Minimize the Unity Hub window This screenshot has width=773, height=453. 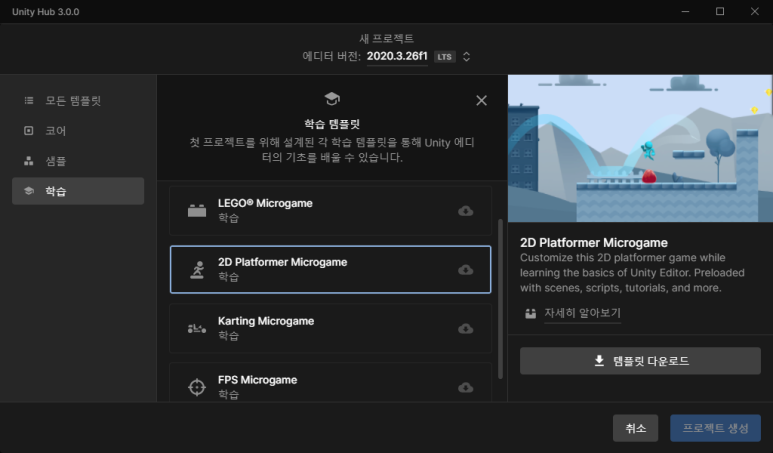click(685, 11)
